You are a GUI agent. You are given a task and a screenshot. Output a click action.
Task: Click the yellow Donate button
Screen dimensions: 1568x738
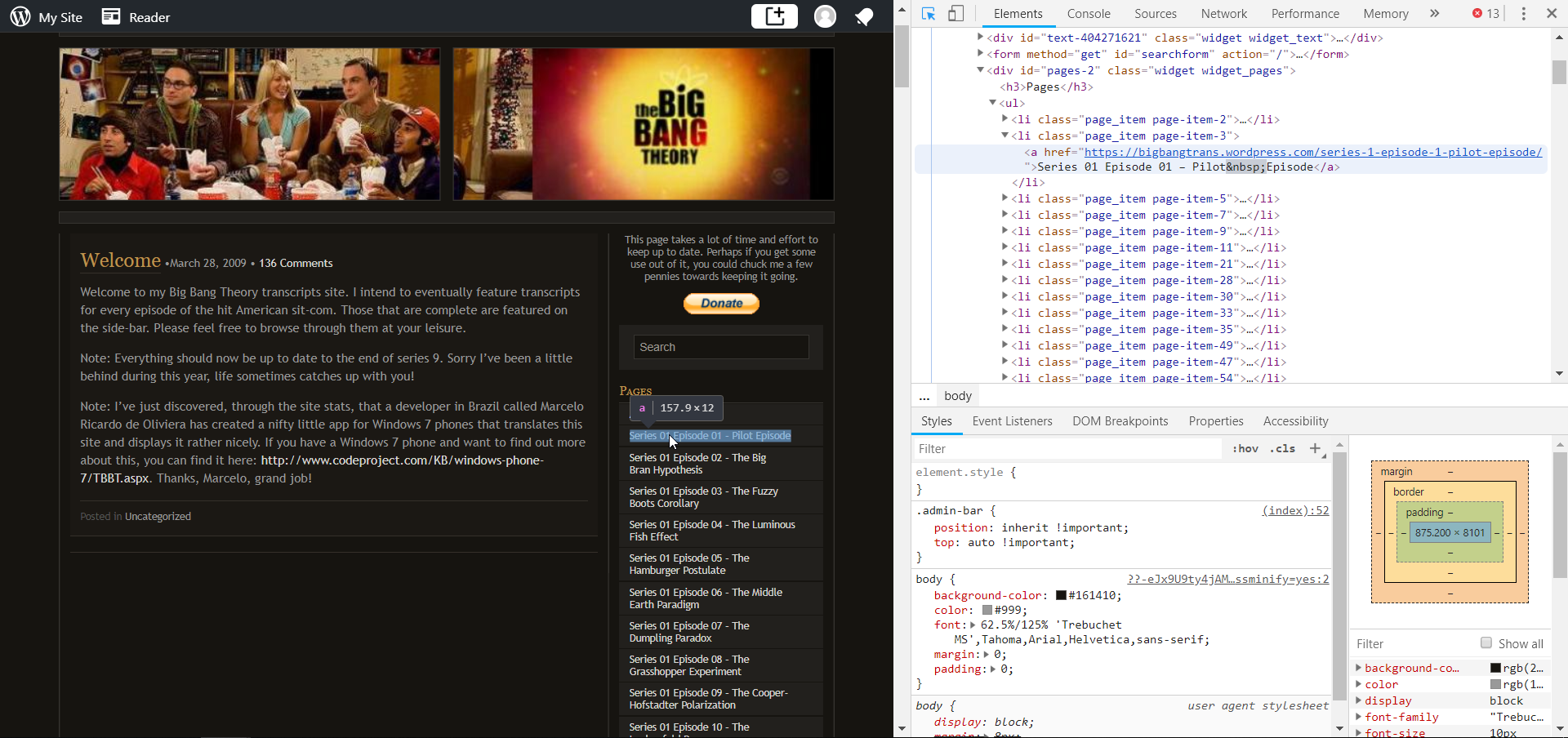pyautogui.click(x=721, y=304)
